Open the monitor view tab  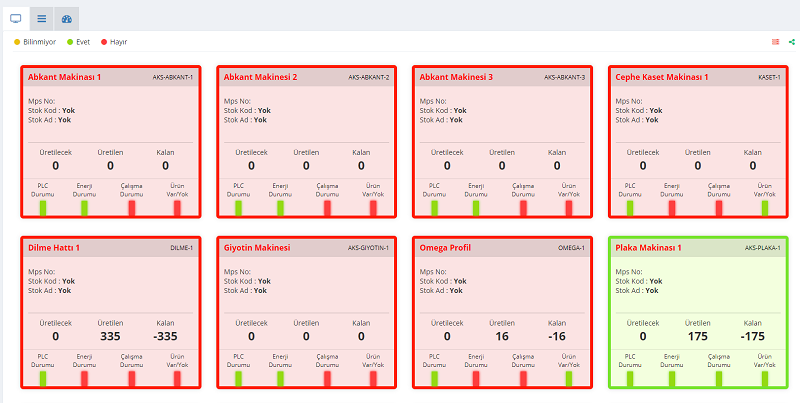[x=16, y=18]
